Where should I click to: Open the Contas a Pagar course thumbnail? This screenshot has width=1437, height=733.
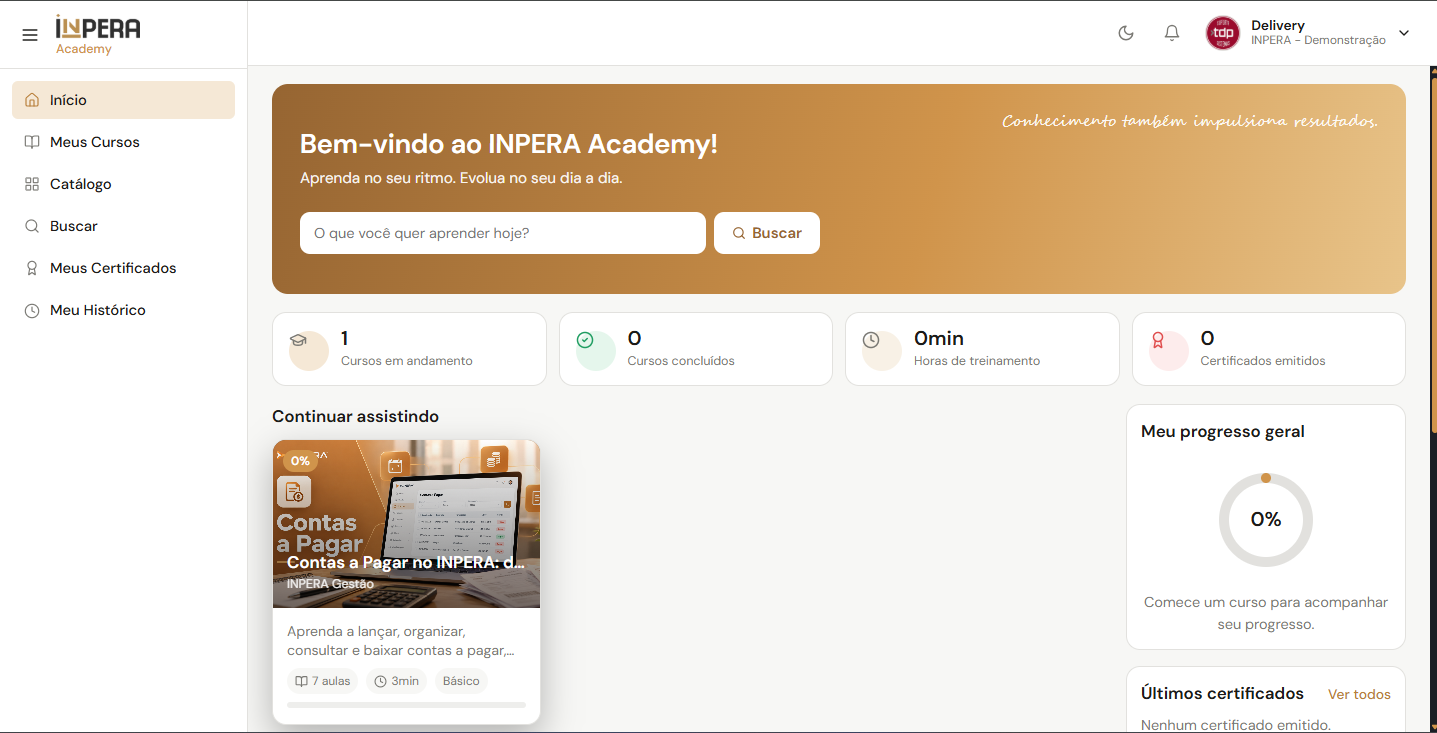(406, 524)
